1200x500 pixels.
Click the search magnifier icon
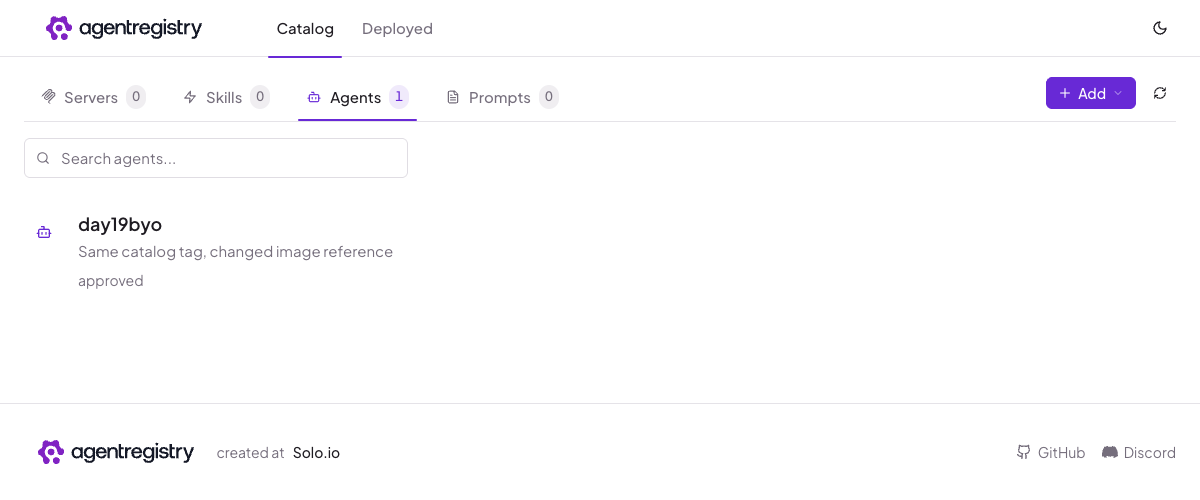[43, 158]
